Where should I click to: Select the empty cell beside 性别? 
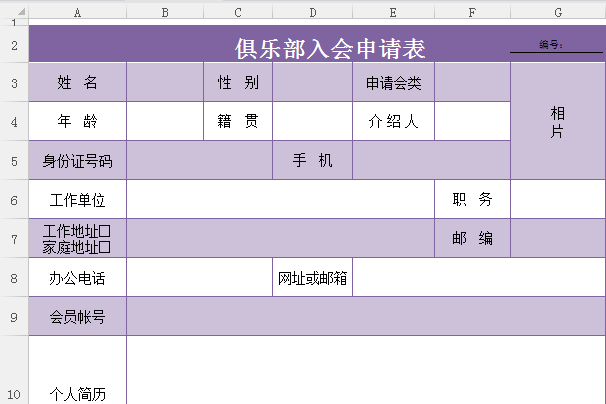(312, 83)
